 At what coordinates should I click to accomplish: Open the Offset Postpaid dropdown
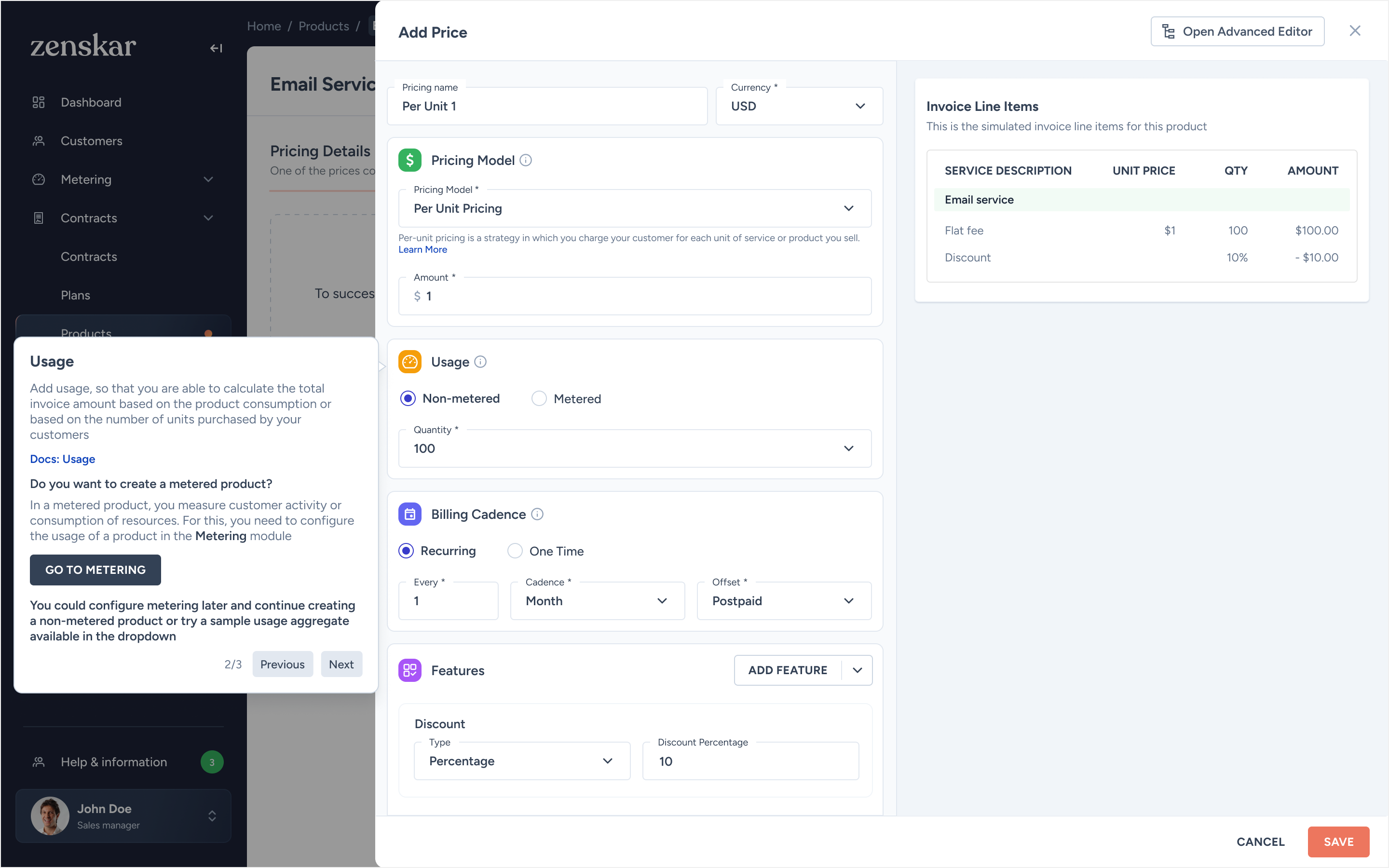[784, 600]
